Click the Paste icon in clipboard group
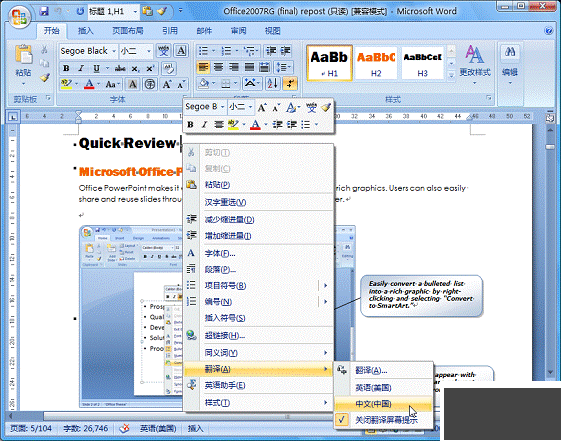The width and height of the screenshot is (561, 441). pyautogui.click(x=24, y=55)
